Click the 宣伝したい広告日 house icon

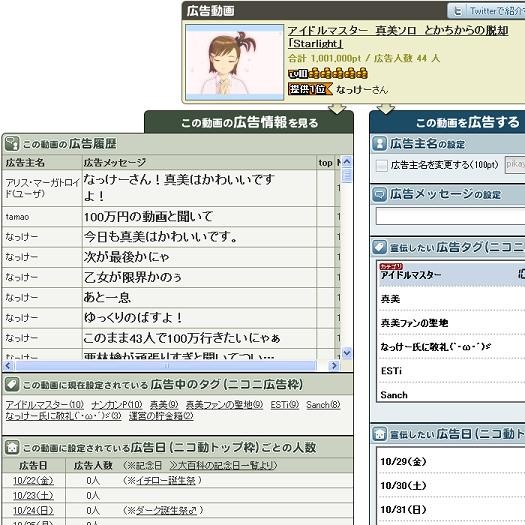pyautogui.click(x=379, y=434)
